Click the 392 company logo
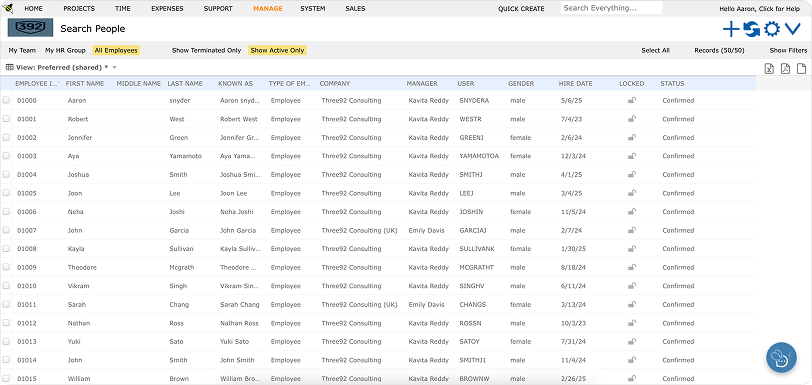Viewport: 812px width, 385px height. 30,28
